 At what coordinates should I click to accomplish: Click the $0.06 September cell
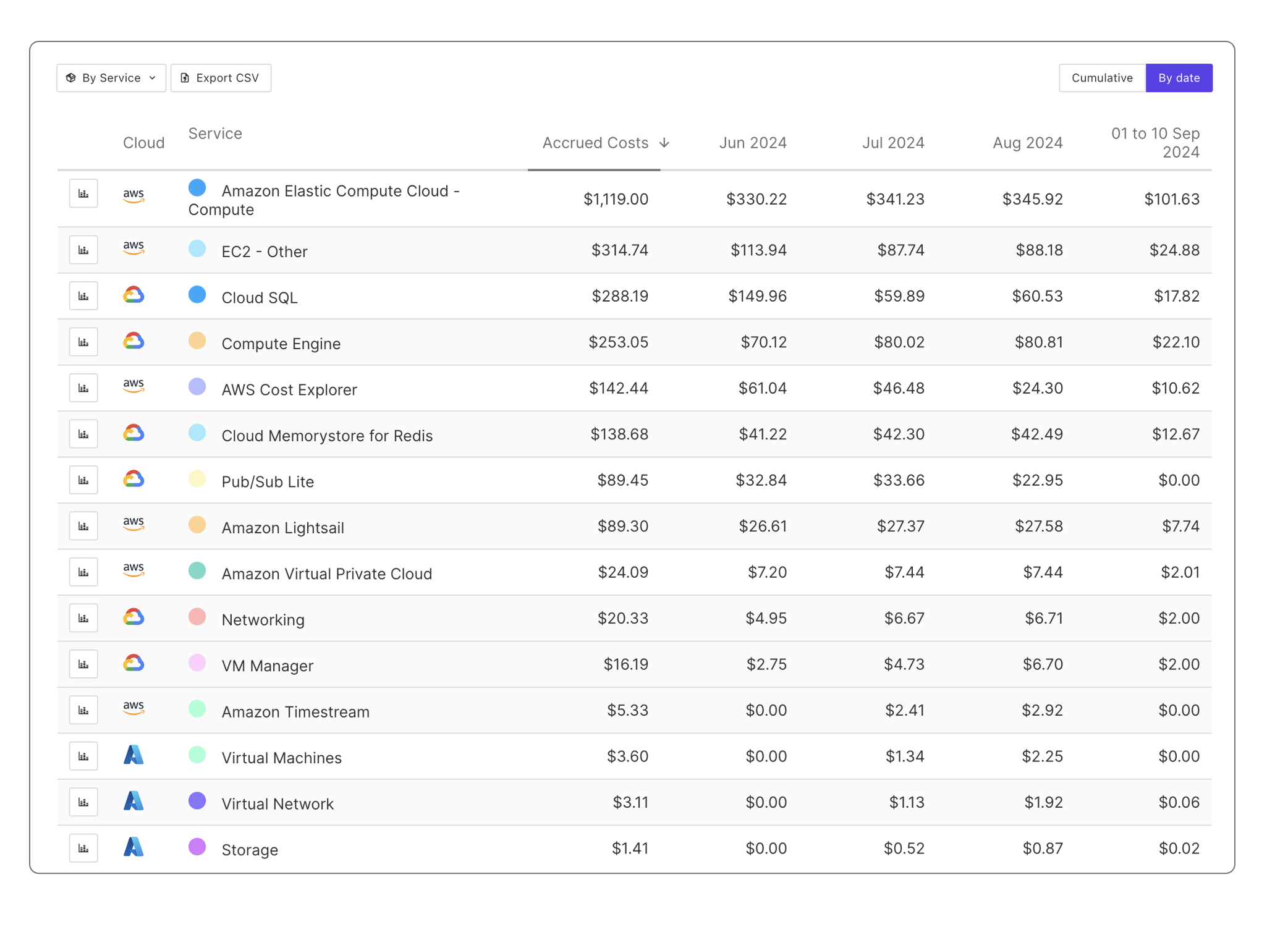point(1179,802)
